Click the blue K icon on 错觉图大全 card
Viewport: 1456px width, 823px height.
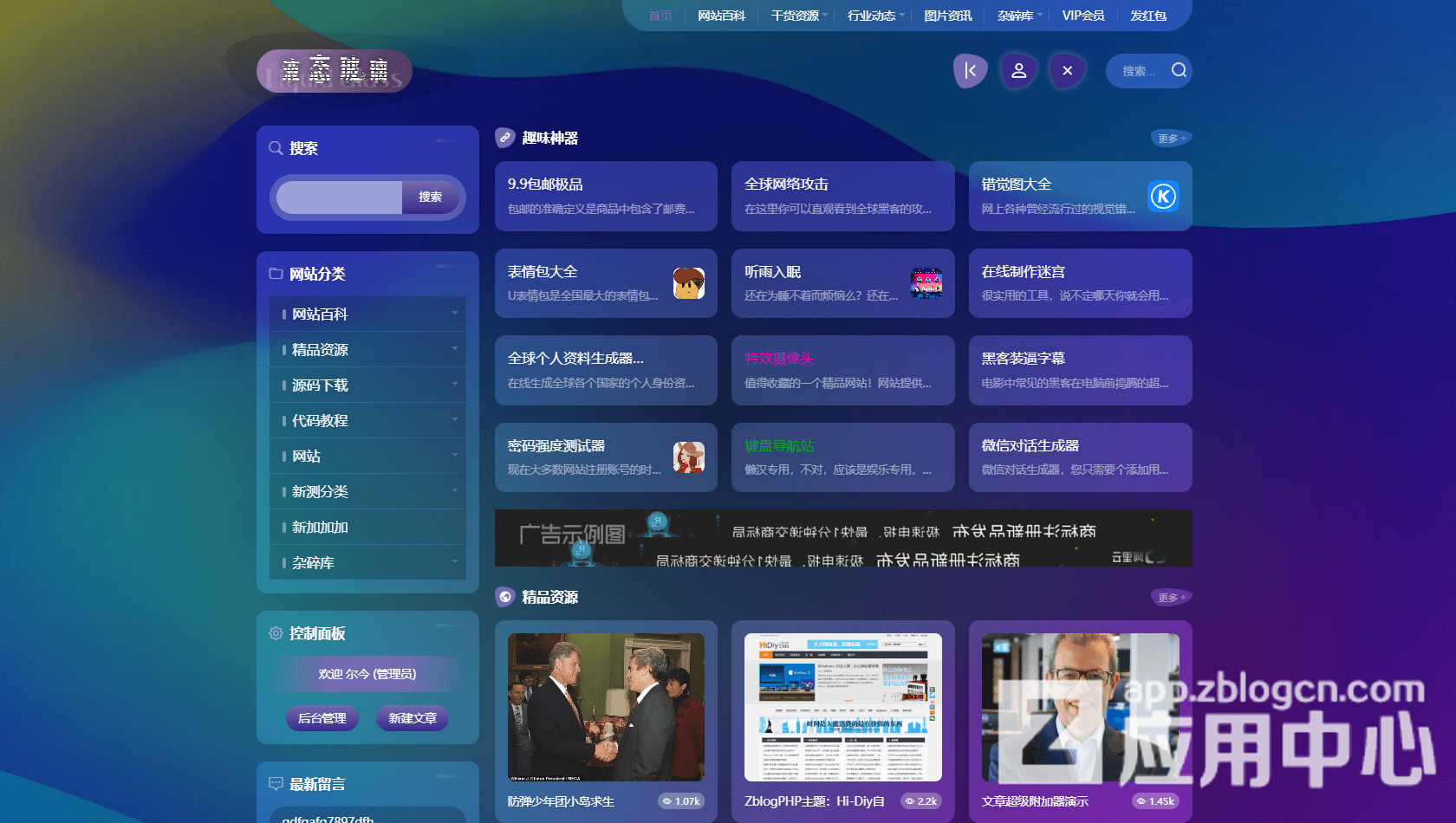(1163, 197)
